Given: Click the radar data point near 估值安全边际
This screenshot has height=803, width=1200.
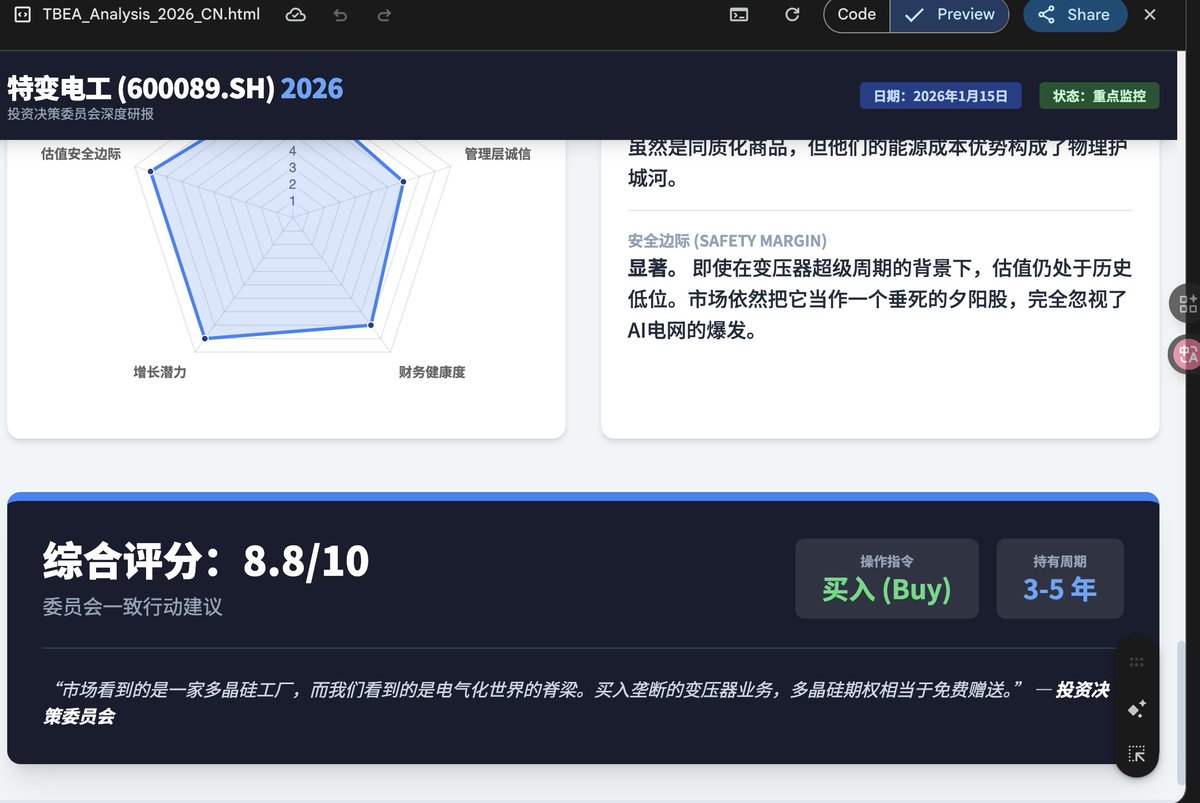Looking at the screenshot, I should pos(151,173).
